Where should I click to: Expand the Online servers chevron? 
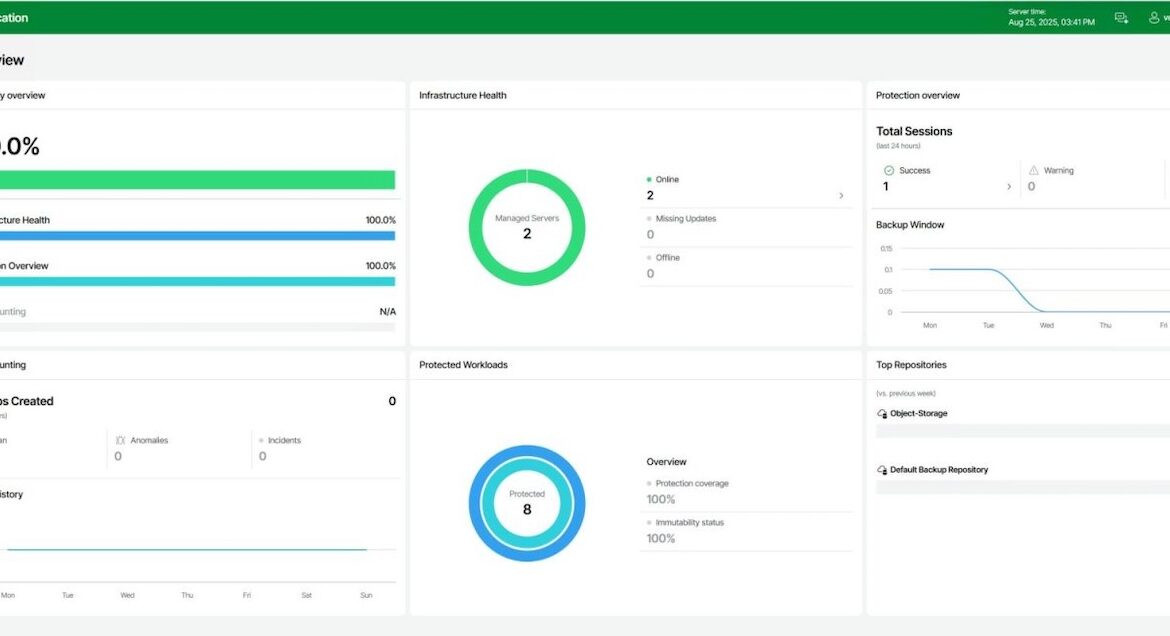tap(840, 196)
